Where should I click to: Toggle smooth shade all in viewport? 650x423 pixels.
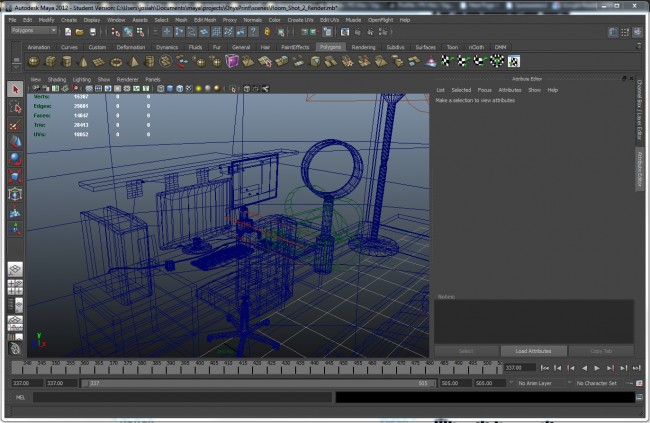pos(170,88)
